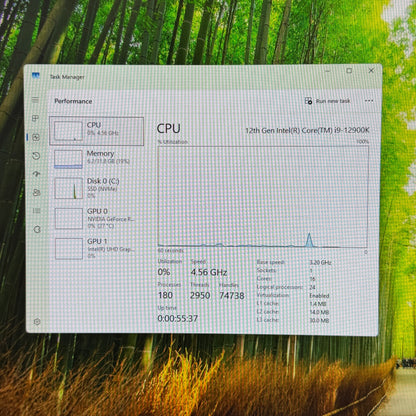Maximize the Task Manager window

click(349, 71)
